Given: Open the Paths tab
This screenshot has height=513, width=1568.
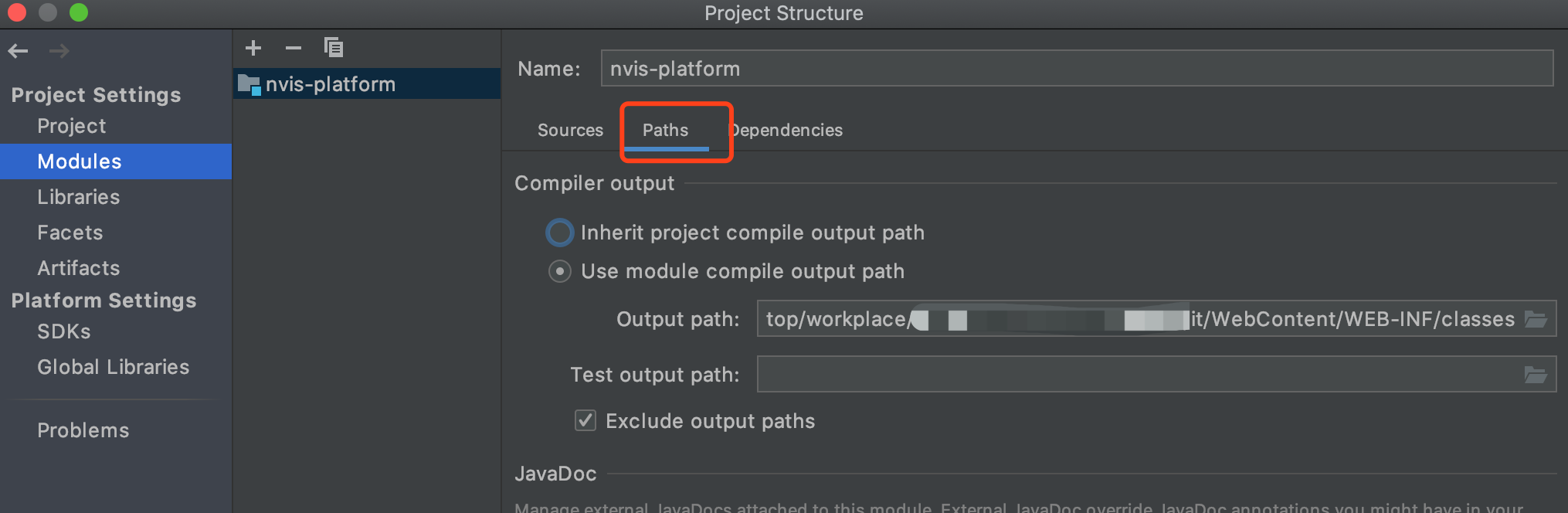Looking at the screenshot, I should [x=666, y=130].
